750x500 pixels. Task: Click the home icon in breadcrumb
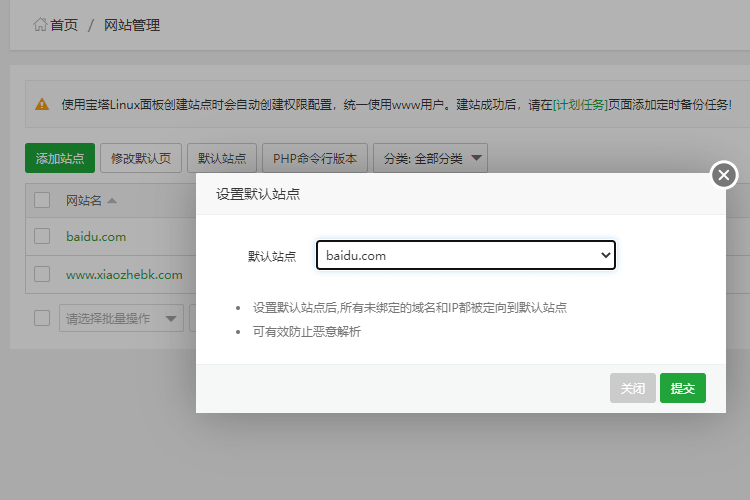(40, 24)
